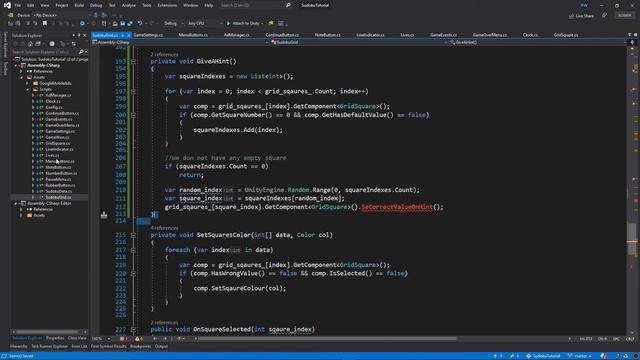Screen dimensions: 640x360
Task: Click the Visual Studio logo icon
Action: tap(7, 5)
